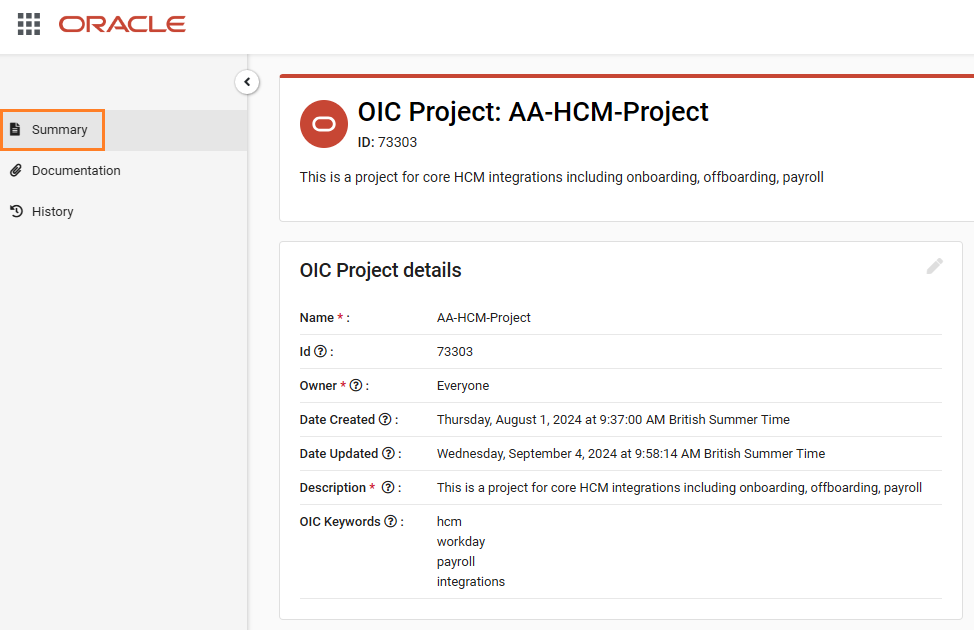This screenshot has width=974, height=630.
Task: Click the Summary document icon
Action: 16,129
